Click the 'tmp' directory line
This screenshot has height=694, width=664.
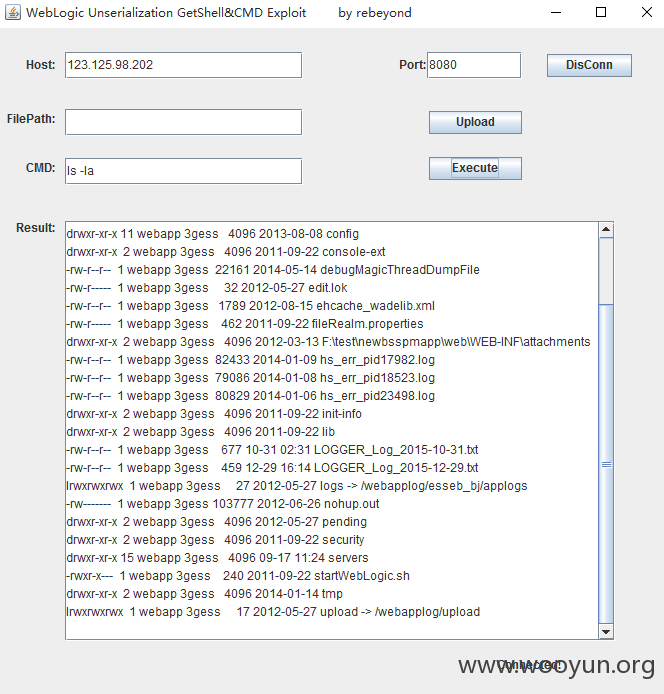[205, 594]
